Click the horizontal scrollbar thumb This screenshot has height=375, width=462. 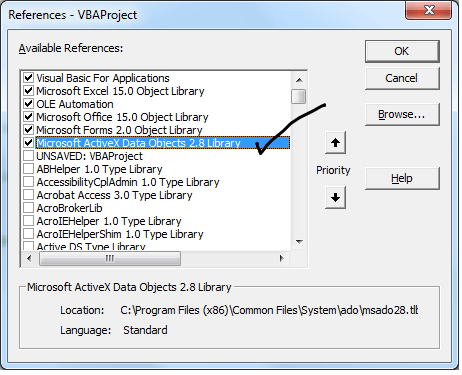110,258
